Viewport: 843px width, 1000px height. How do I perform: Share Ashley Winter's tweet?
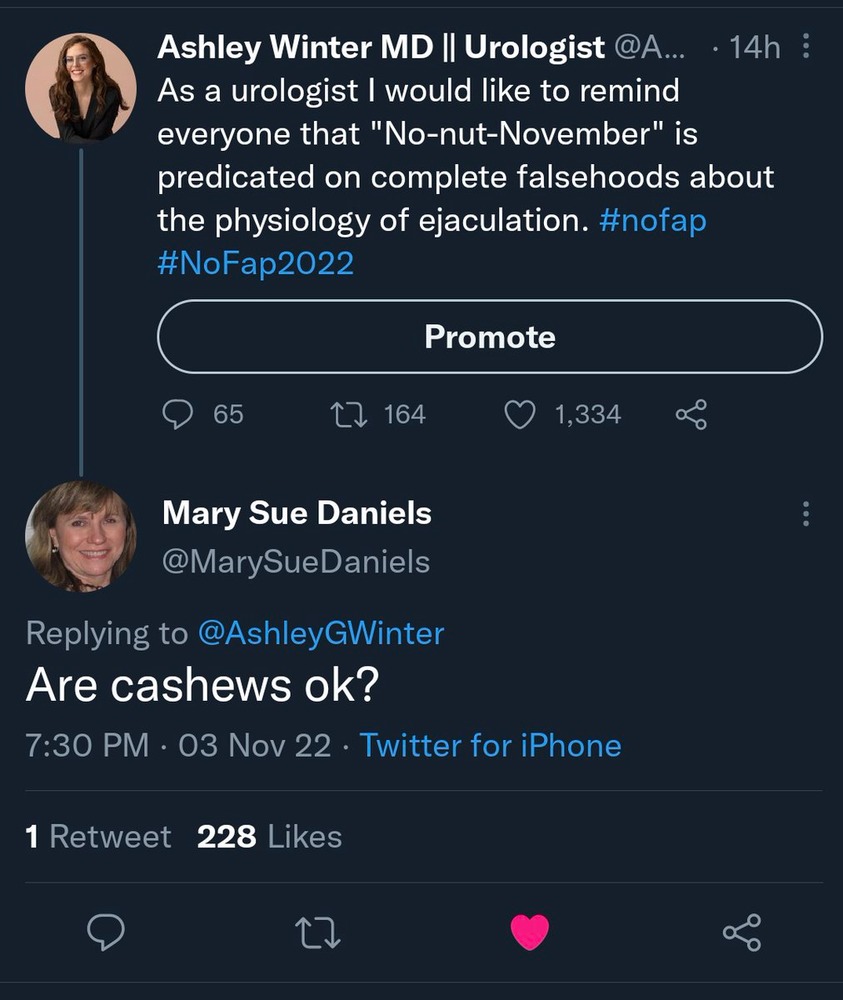(x=692, y=414)
